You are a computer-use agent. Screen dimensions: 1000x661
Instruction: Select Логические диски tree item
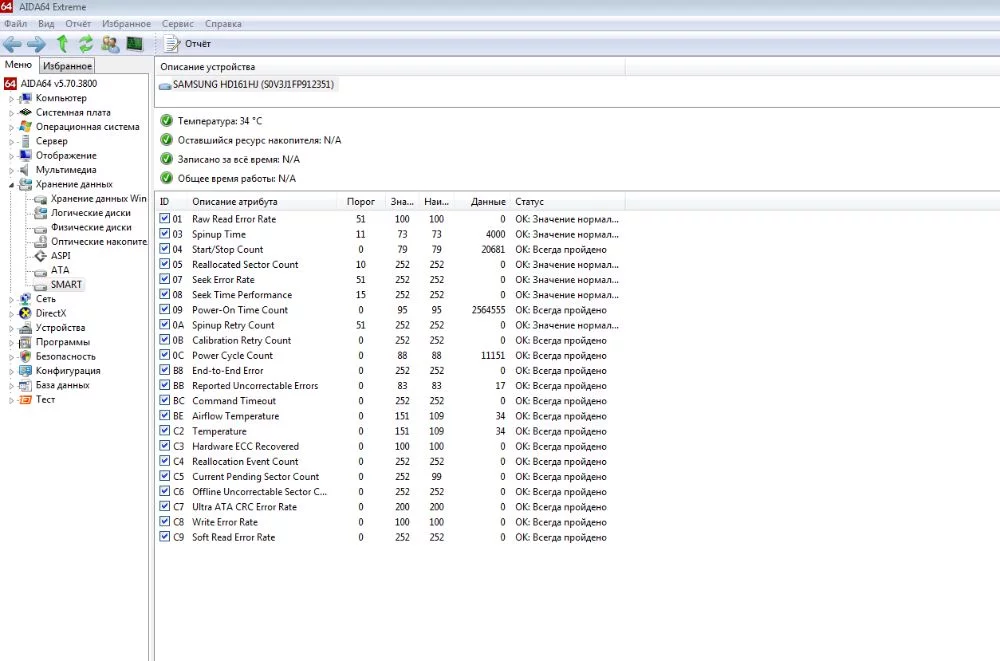click(91, 212)
